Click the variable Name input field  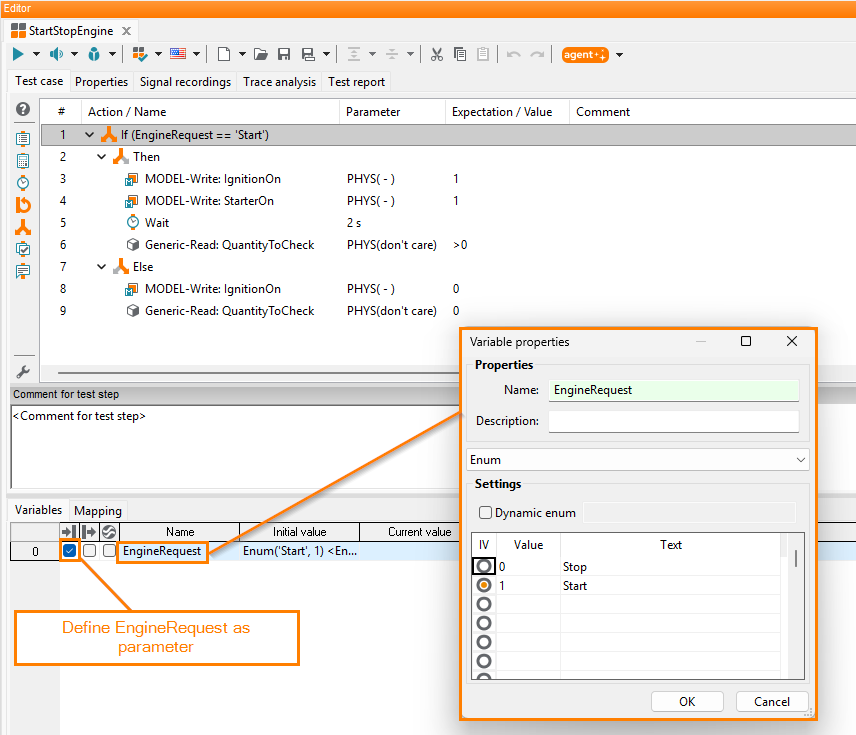(674, 390)
